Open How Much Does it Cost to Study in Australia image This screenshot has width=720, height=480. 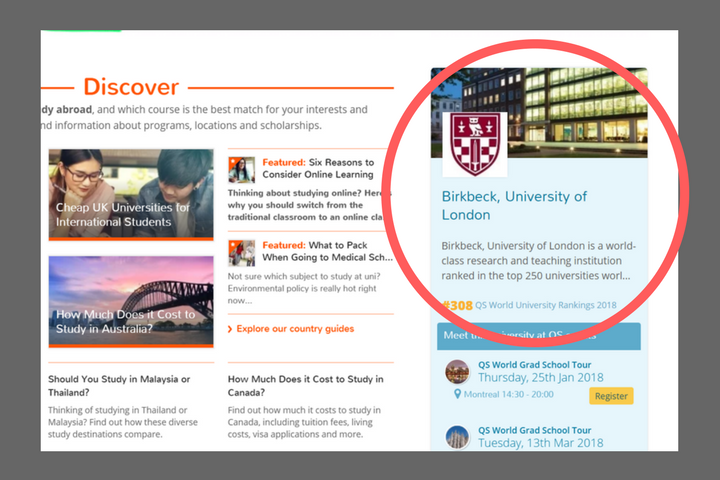(x=131, y=301)
